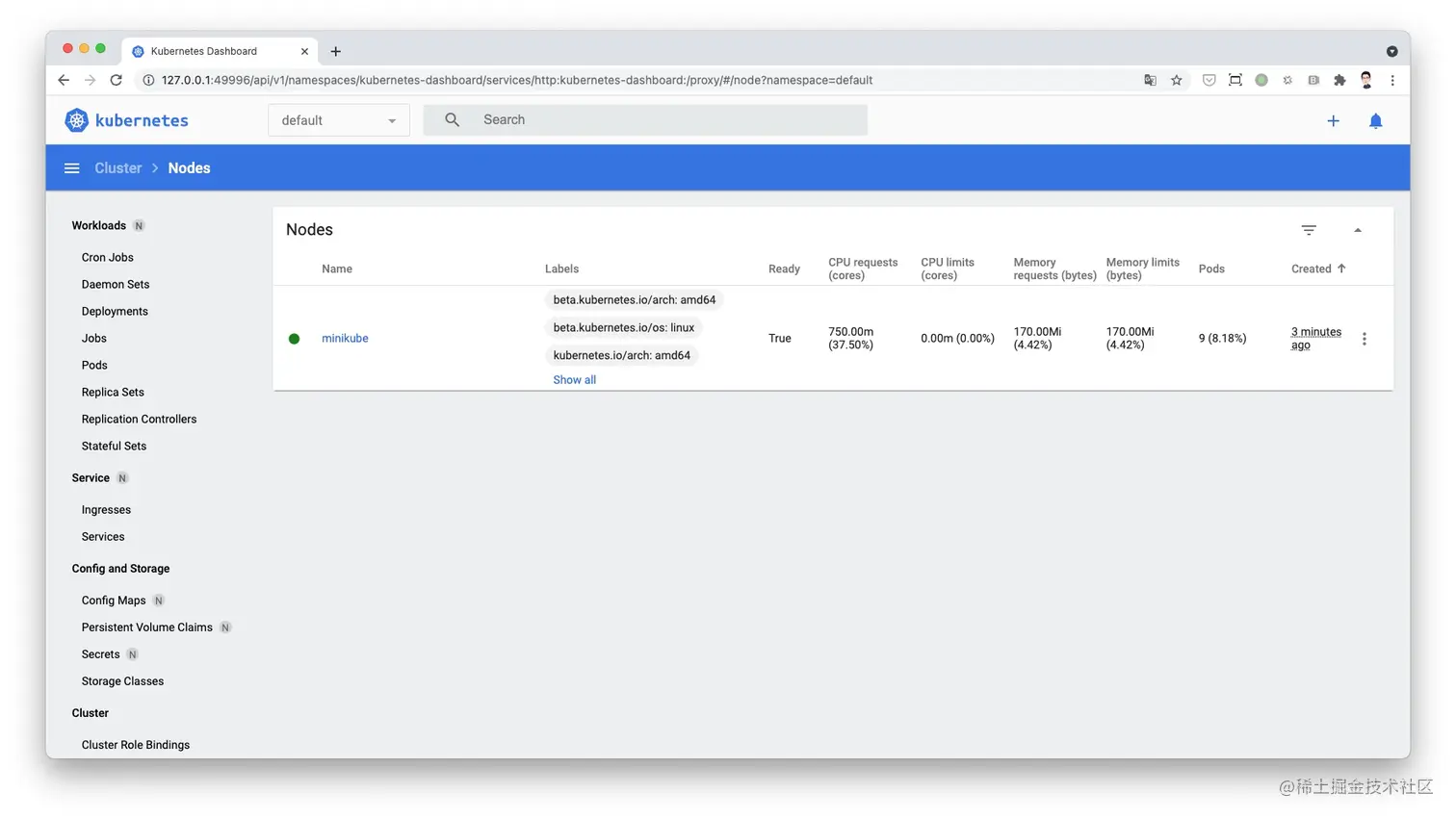Open the minikube node link
Screen dimensions: 1456x819
pos(345,338)
